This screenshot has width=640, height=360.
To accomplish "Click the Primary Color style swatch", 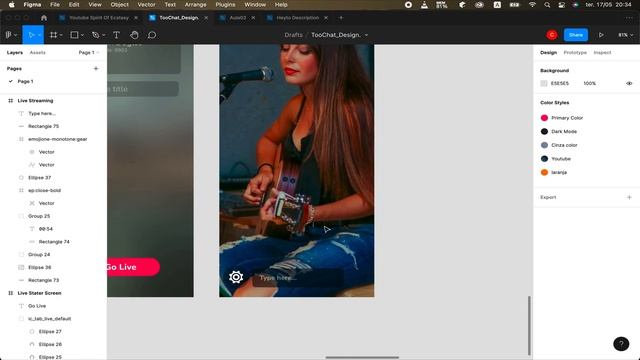I will click(x=544, y=118).
